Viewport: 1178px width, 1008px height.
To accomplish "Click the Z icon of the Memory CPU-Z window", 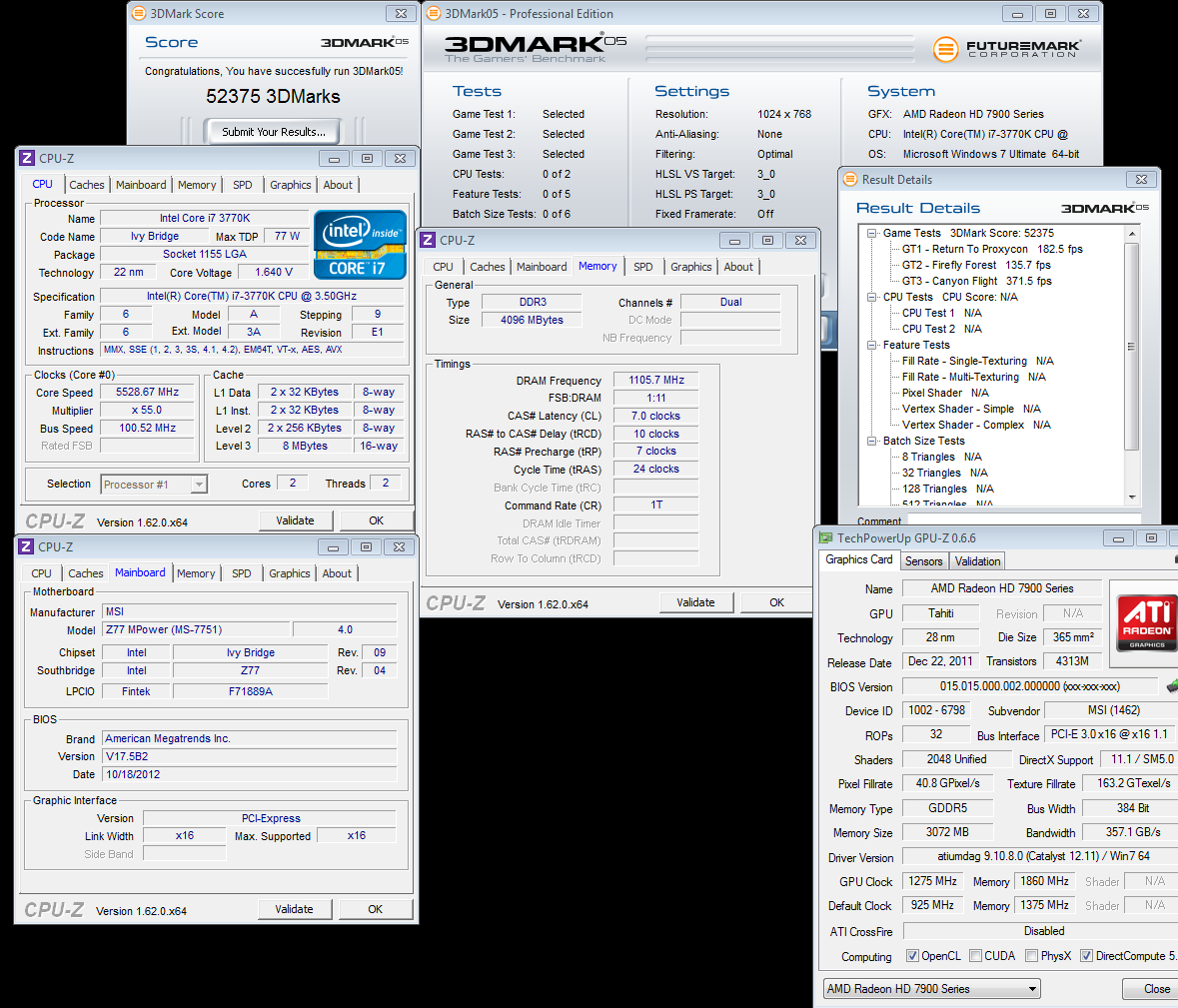I will pyautogui.click(x=428, y=241).
